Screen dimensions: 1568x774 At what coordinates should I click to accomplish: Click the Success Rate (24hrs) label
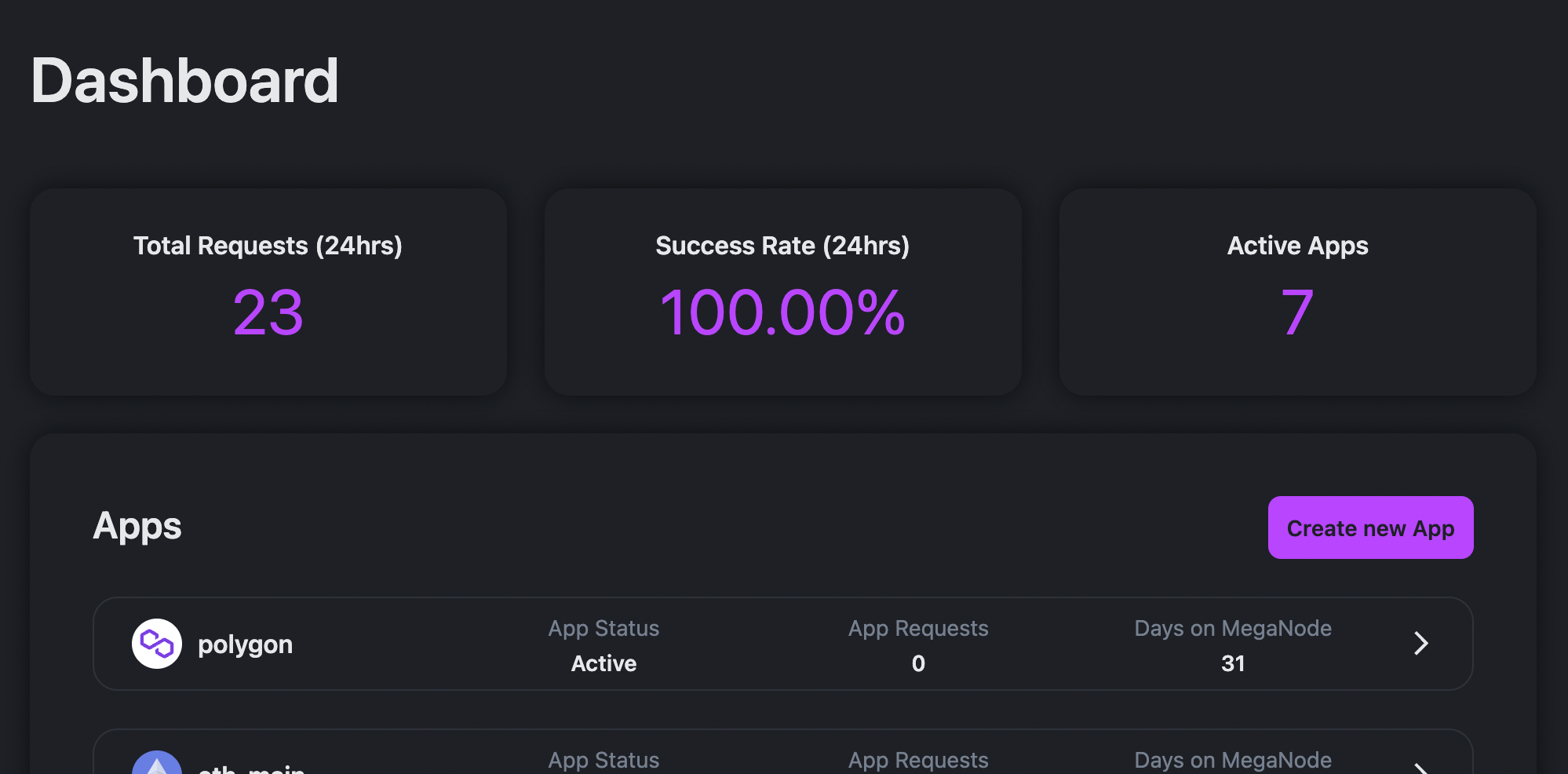pyautogui.click(x=782, y=246)
